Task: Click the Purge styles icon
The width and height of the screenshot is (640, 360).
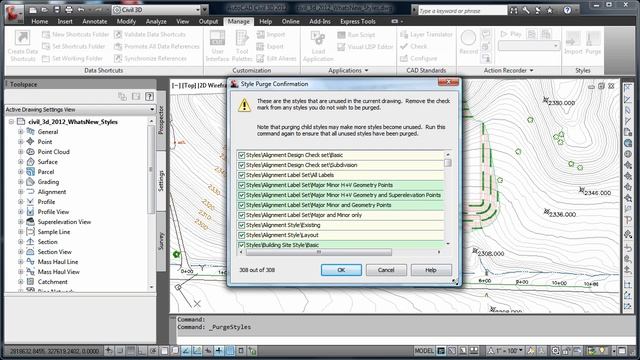Action: [x=593, y=38]
